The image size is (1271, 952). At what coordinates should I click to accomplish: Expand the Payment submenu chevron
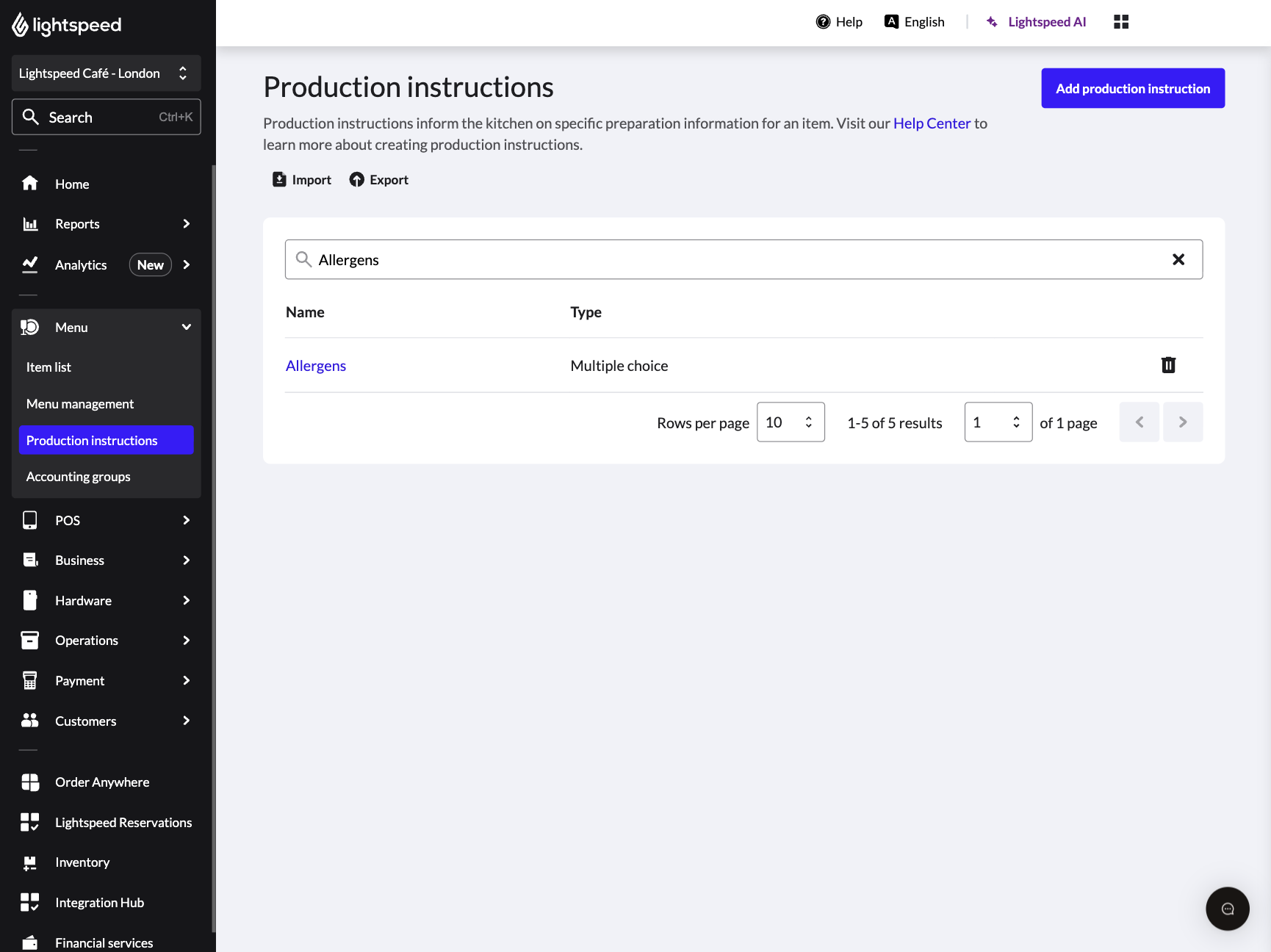(x=187, y=680)
